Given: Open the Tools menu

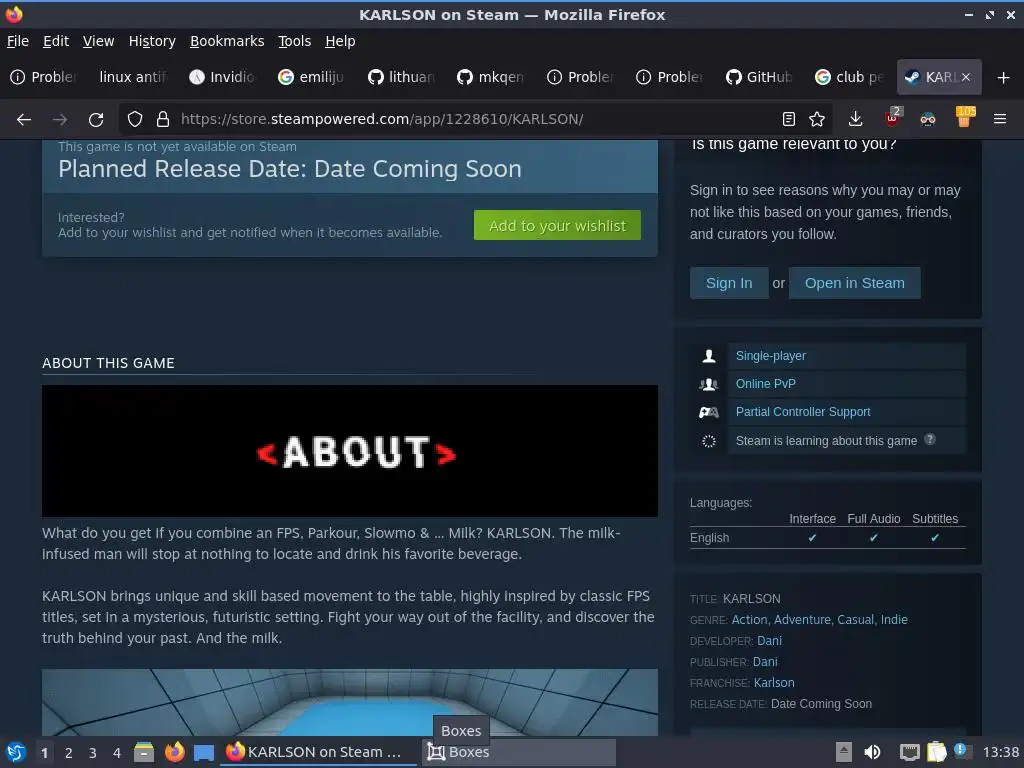Looking at the screenshot, I should [295, 41].
